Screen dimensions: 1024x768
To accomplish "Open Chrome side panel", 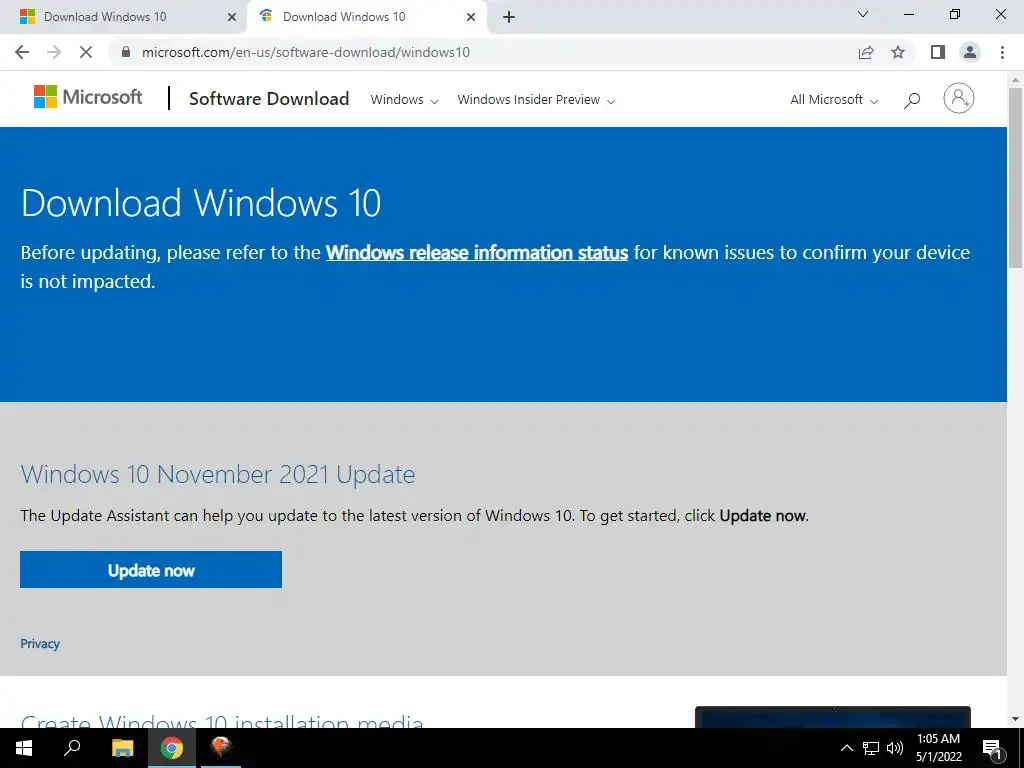I will pos(938,52).
